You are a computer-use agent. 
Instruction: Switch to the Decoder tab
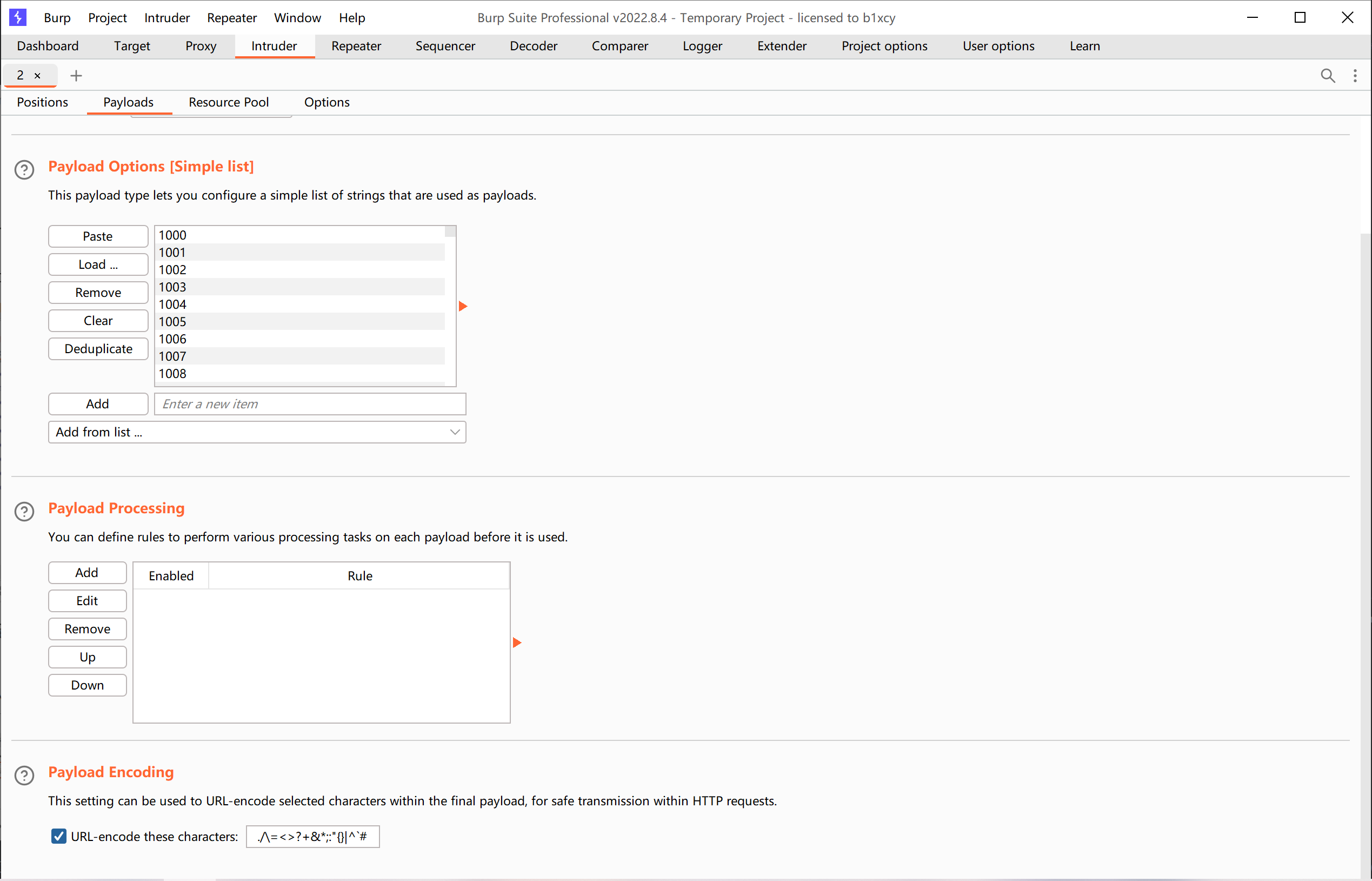pos(534,46)
